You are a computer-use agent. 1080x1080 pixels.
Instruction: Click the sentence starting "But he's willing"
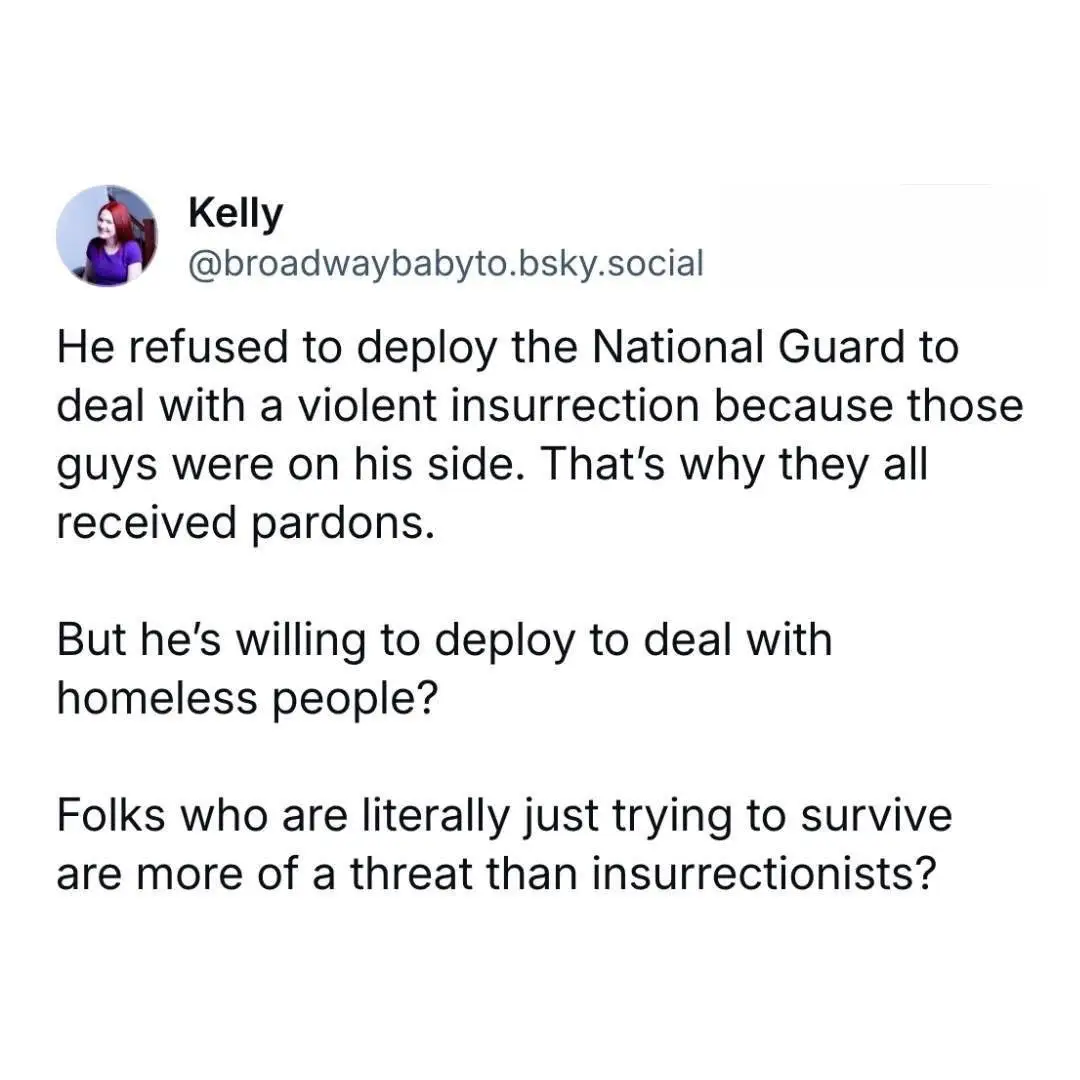pos(445,669)
